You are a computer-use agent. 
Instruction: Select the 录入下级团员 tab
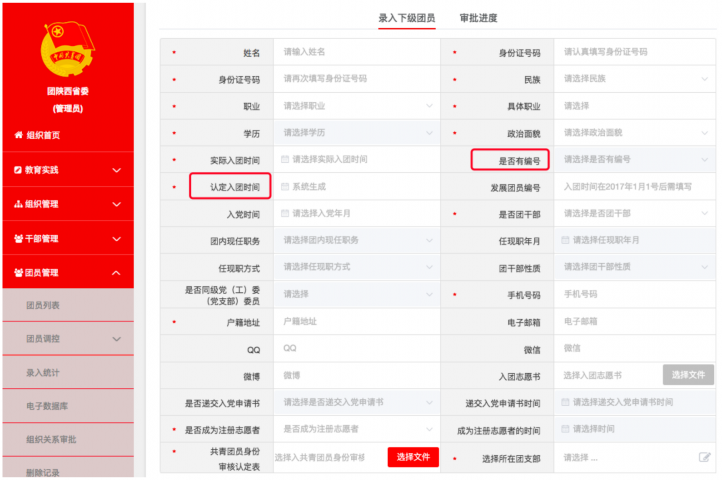point(406,18)
